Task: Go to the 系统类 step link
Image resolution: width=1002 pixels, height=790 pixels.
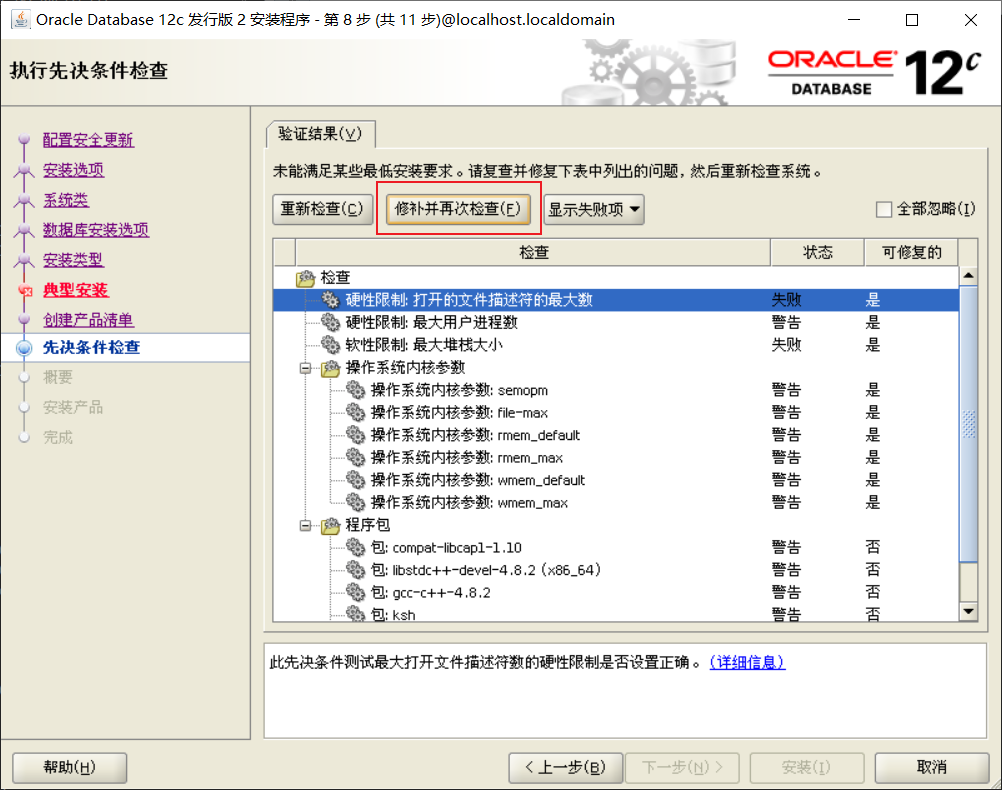Action: [66, 200]
